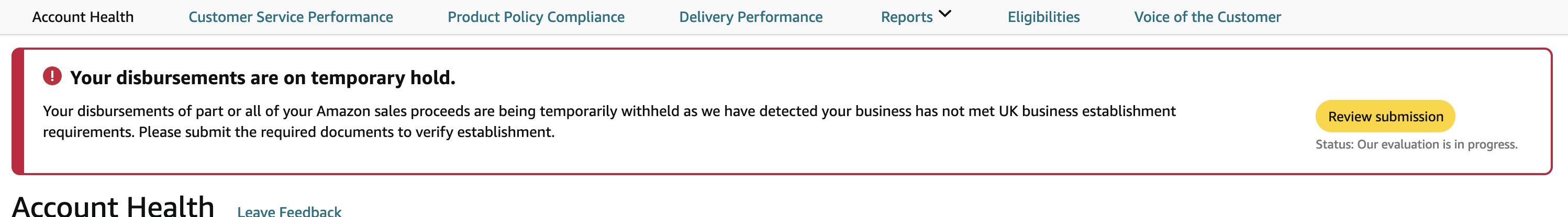Click the word Reports beside the chevron
This screenshot has width=1568, height=217.
(906, 17)
